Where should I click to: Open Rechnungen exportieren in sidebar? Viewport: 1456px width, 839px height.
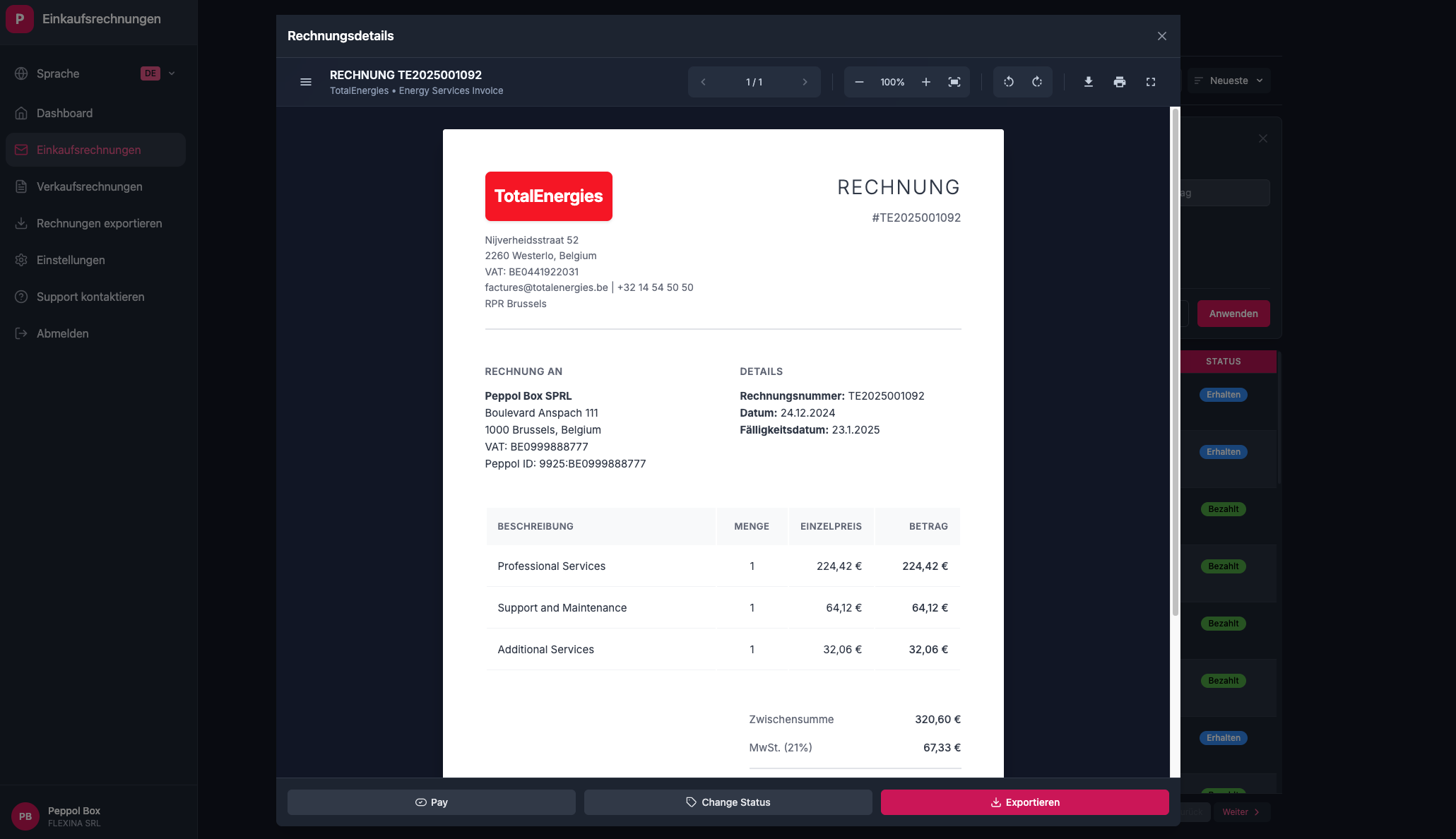coord(95,223)
